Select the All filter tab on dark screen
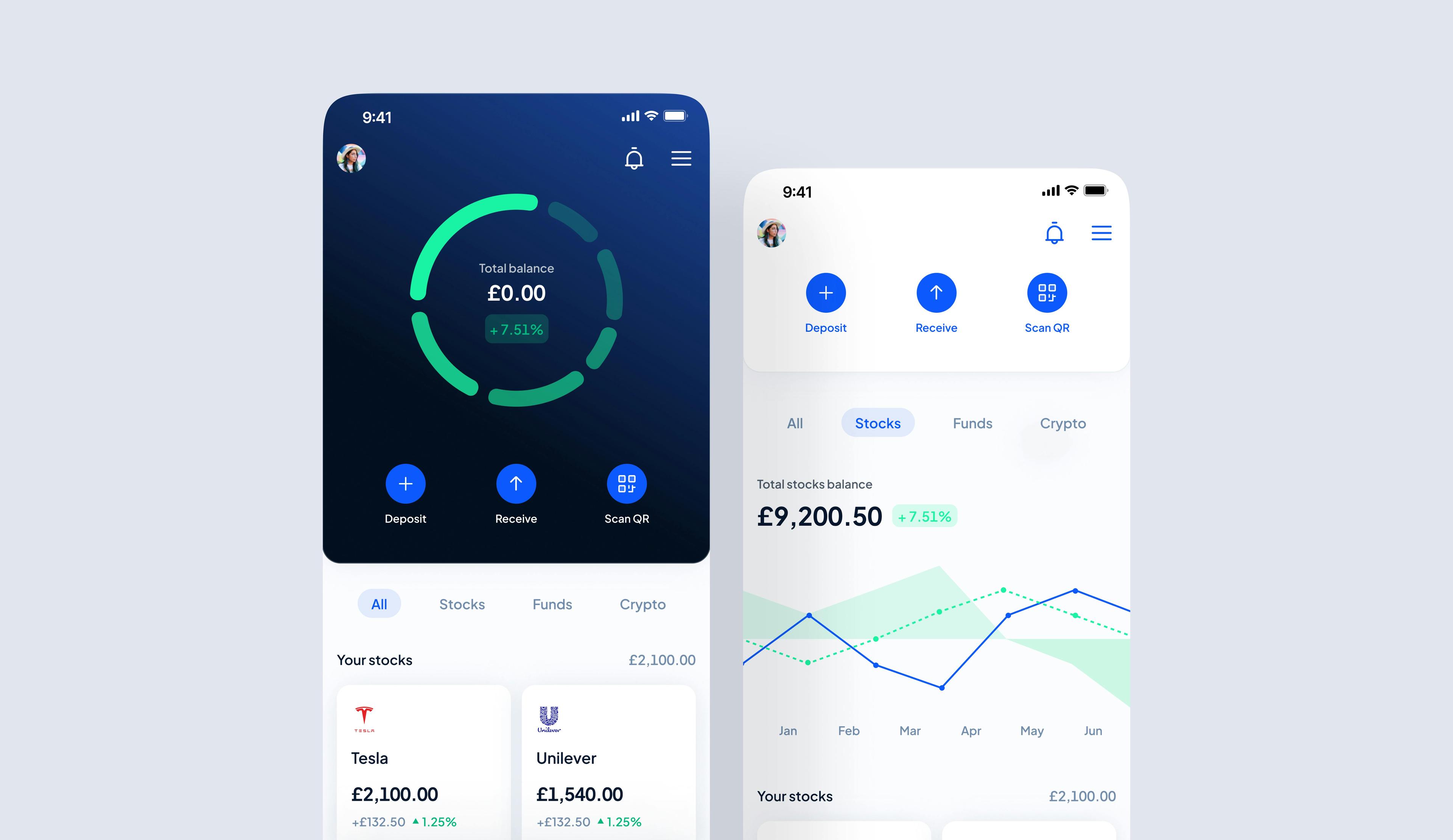Image resolution: width=1453 pixels, height=840 pixels. coord(378,603)
